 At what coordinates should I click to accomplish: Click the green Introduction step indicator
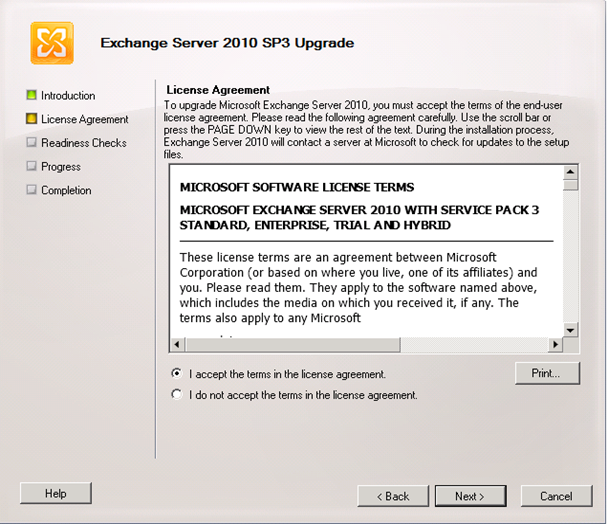(x=31, y=95)
